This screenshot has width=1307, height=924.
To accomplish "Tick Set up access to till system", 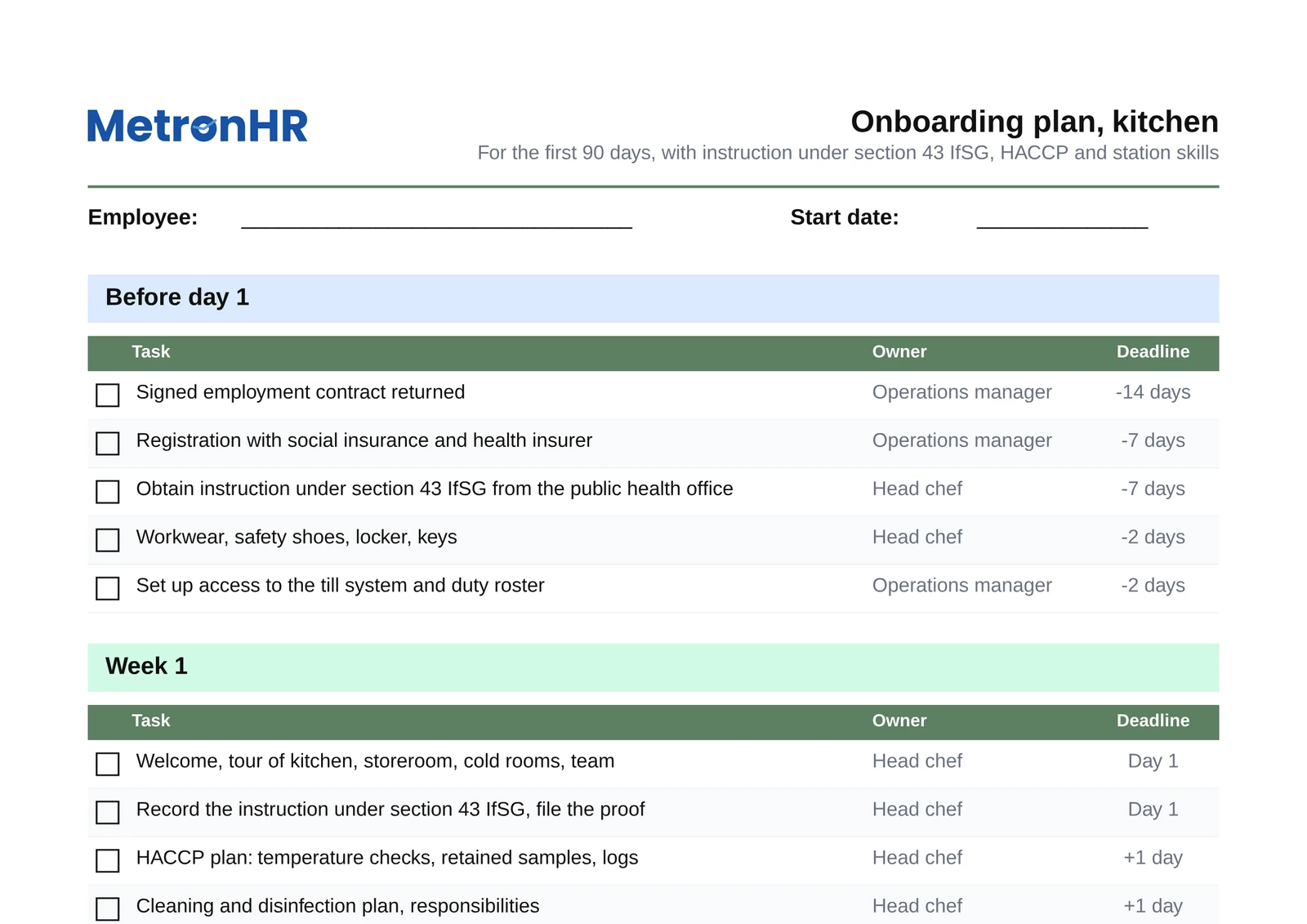I will click(x=108, y=588).
